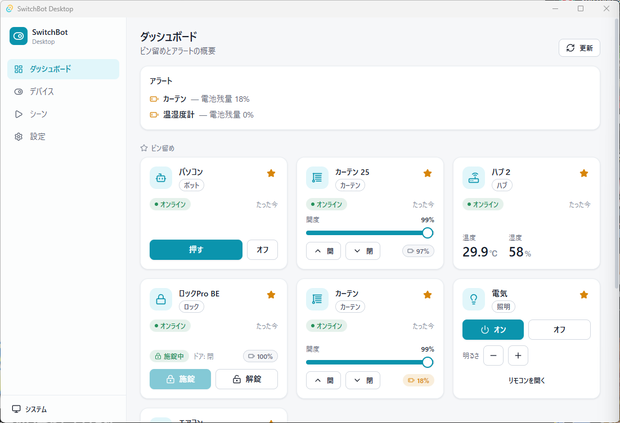Click the カーテン 25 curtain icon
This screenshot has height=423, width=620.
[317, 178]
